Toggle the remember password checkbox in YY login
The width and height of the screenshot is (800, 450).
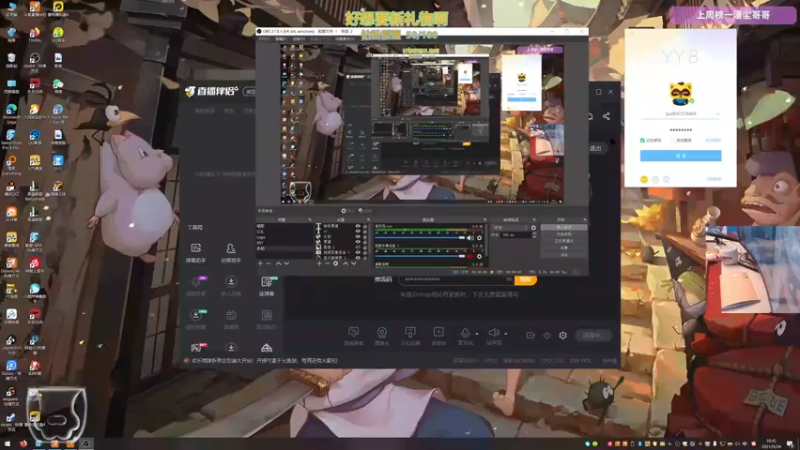click(642, 140)
